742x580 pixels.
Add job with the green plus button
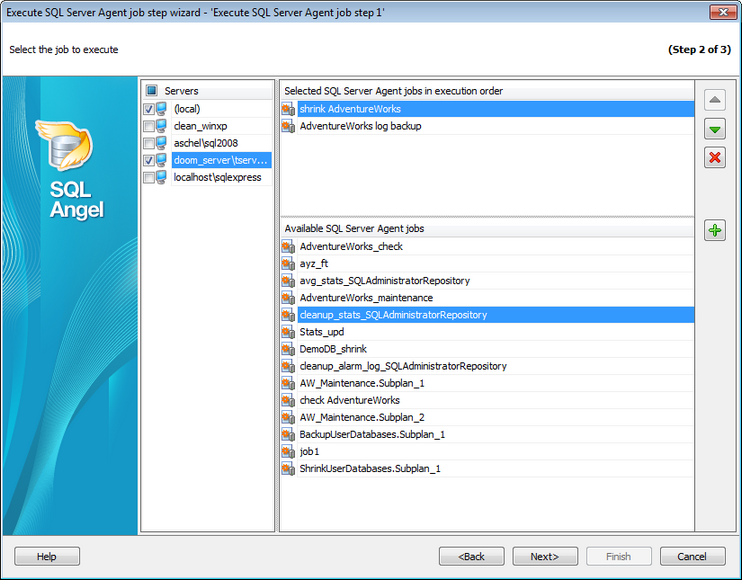tap(715, 230)
